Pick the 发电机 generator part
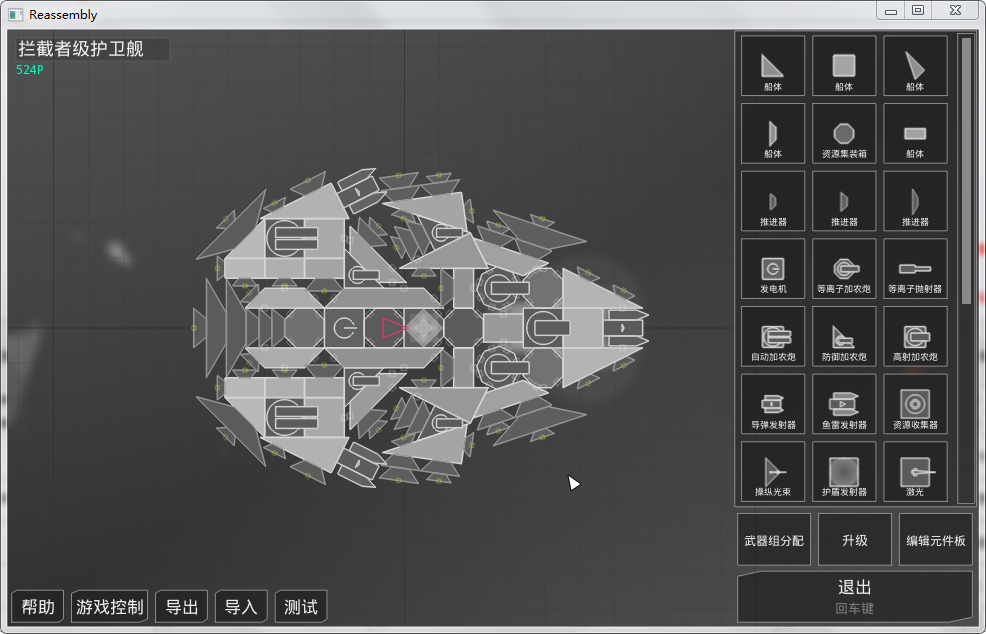The height and width of the screenshot is (634, 986). [773, 269]
